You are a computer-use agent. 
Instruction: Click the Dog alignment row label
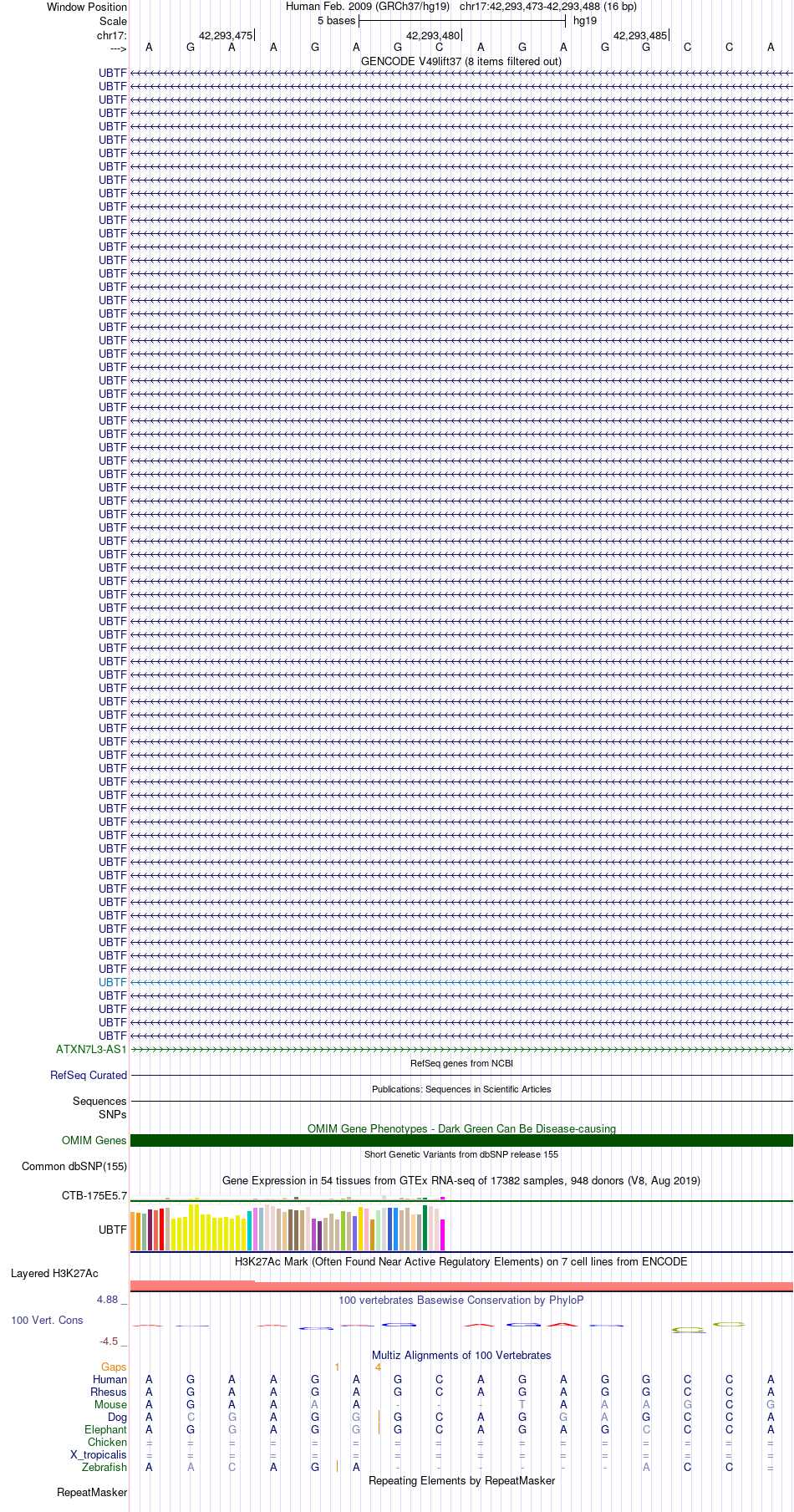click(117, 1417)
